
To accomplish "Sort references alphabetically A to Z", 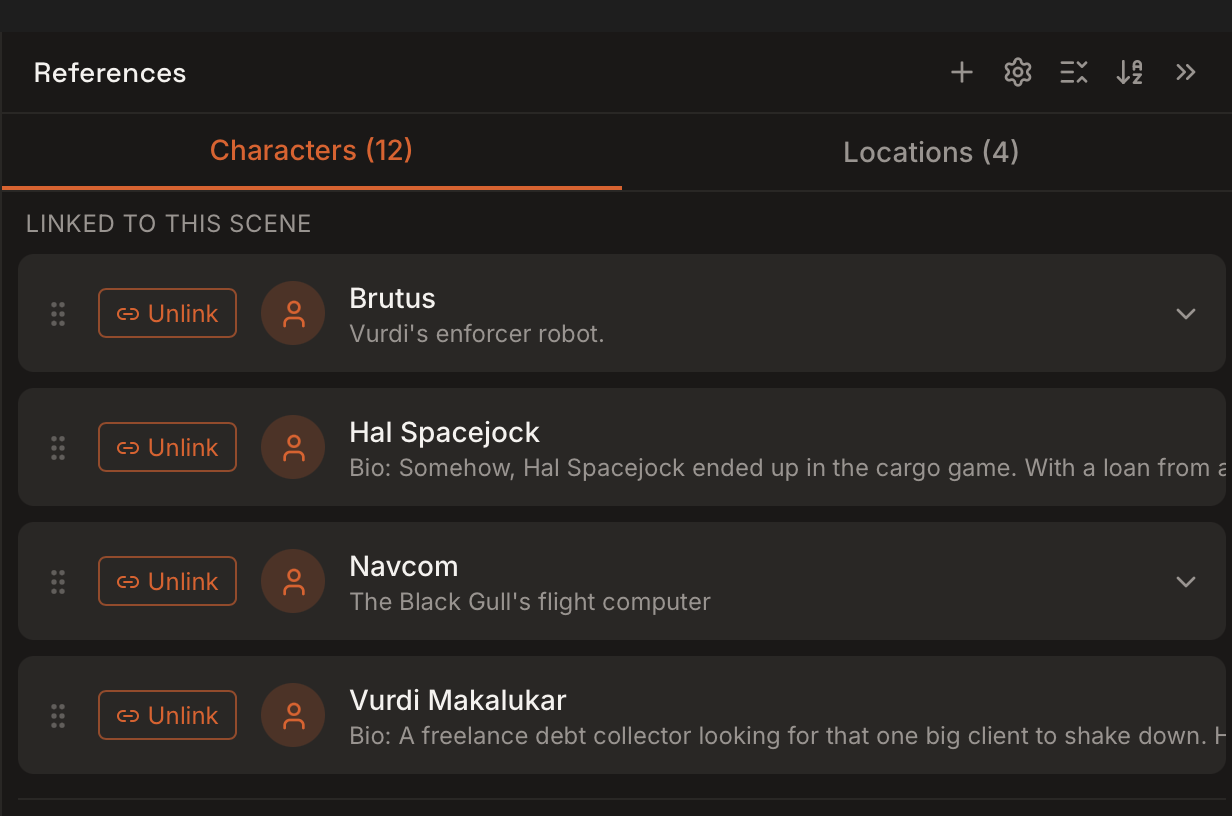I will click(1129, 71).
